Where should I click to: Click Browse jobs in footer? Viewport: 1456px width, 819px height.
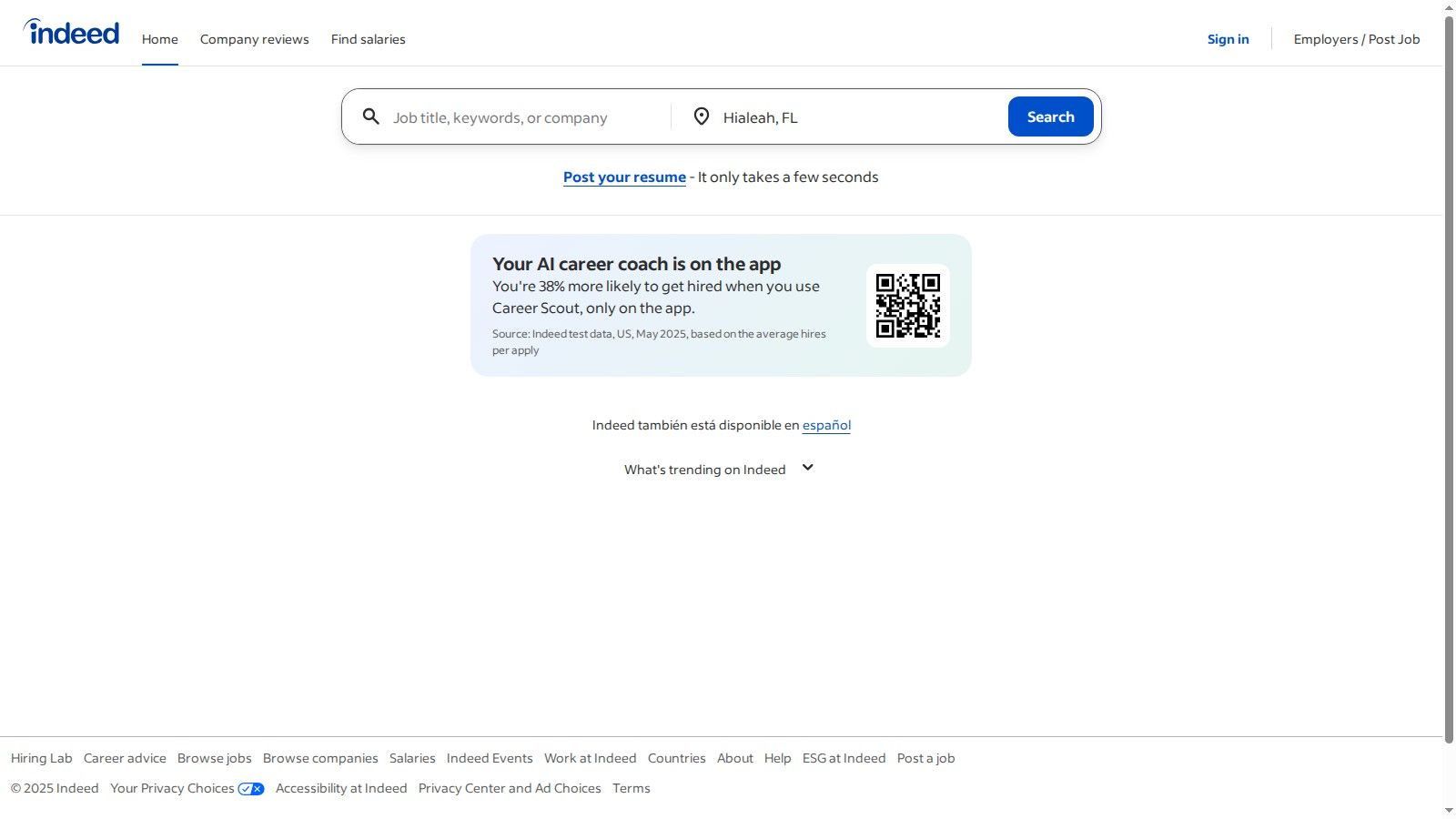215,758
